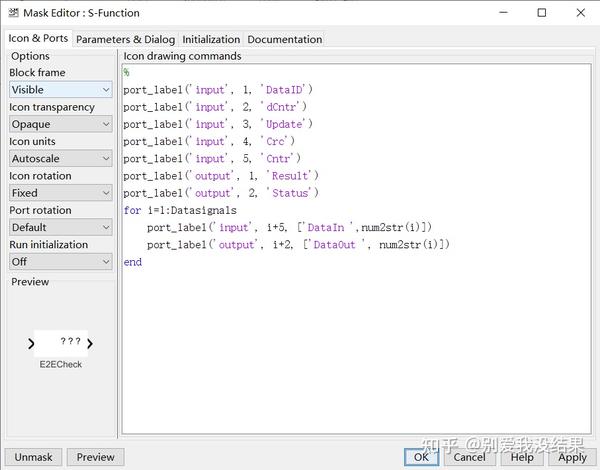Open the Initialization tab

tap(211, 39)
